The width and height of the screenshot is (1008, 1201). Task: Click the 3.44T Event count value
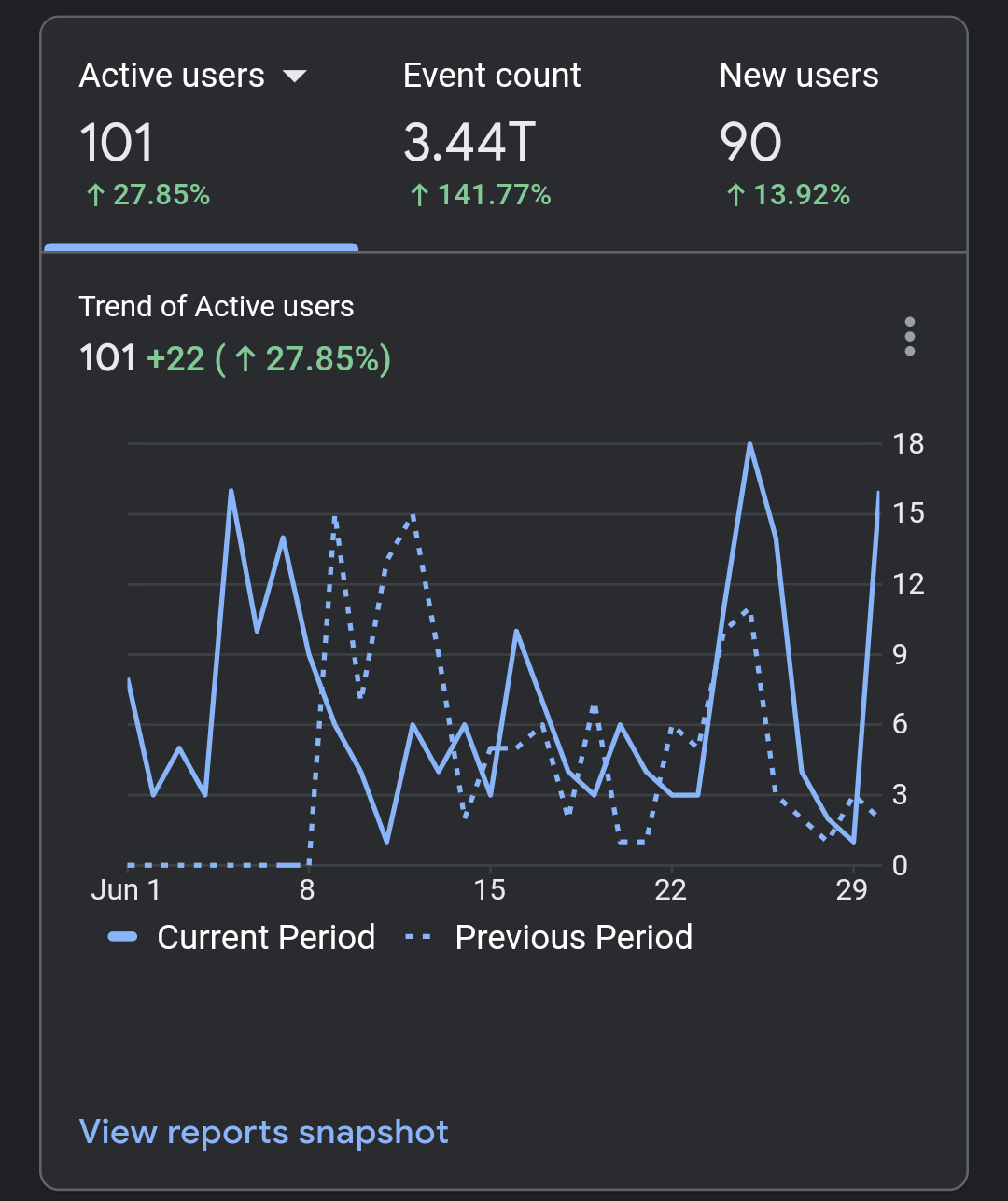coord(469,143)
